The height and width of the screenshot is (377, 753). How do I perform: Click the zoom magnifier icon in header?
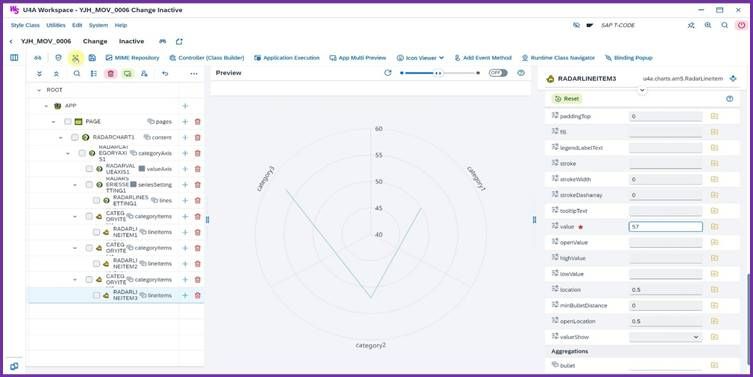708,25
